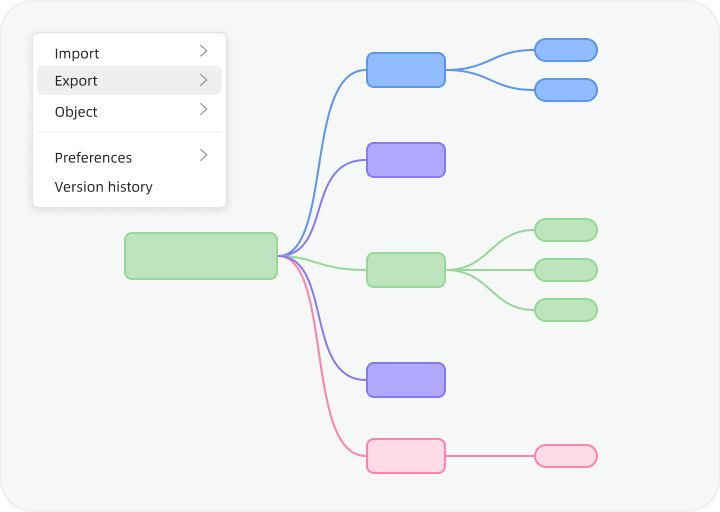The height and width of the screenshot is (512, 720).
Task: Select the highlighted Export menu item
Action: click(x=76, y=81)
